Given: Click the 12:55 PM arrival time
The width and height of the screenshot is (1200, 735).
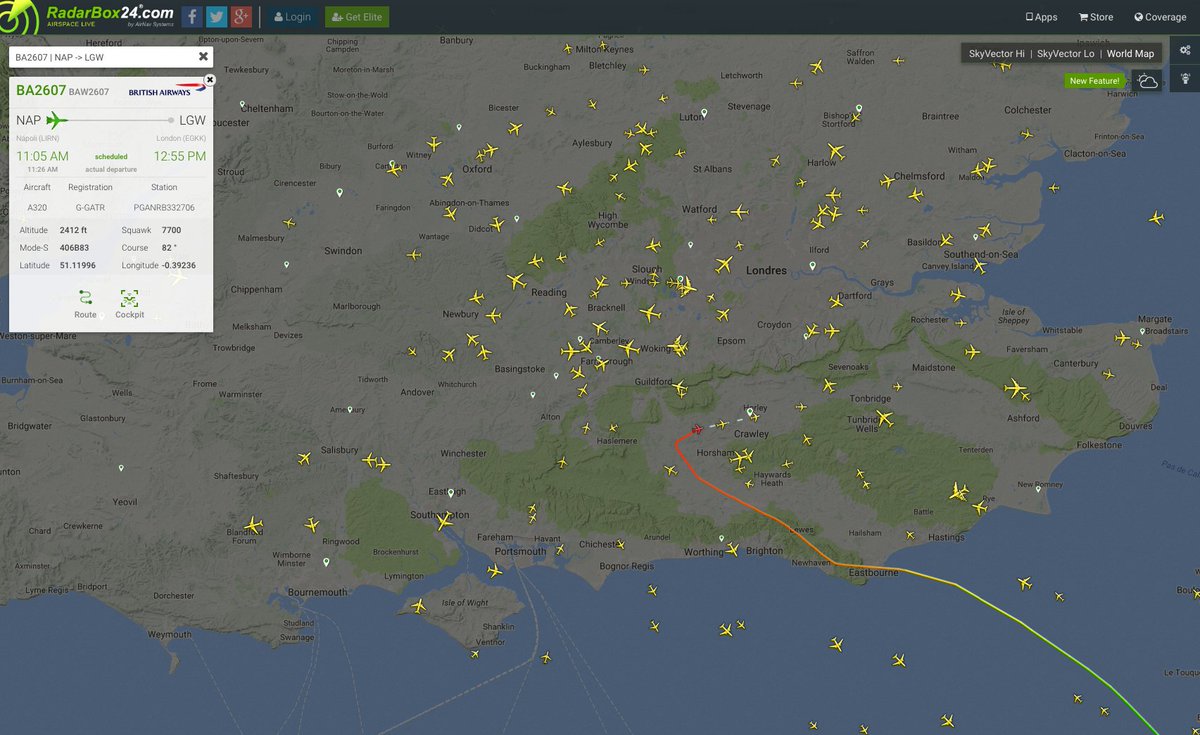Looking at the screenshot, I should (x=180, y=156).
